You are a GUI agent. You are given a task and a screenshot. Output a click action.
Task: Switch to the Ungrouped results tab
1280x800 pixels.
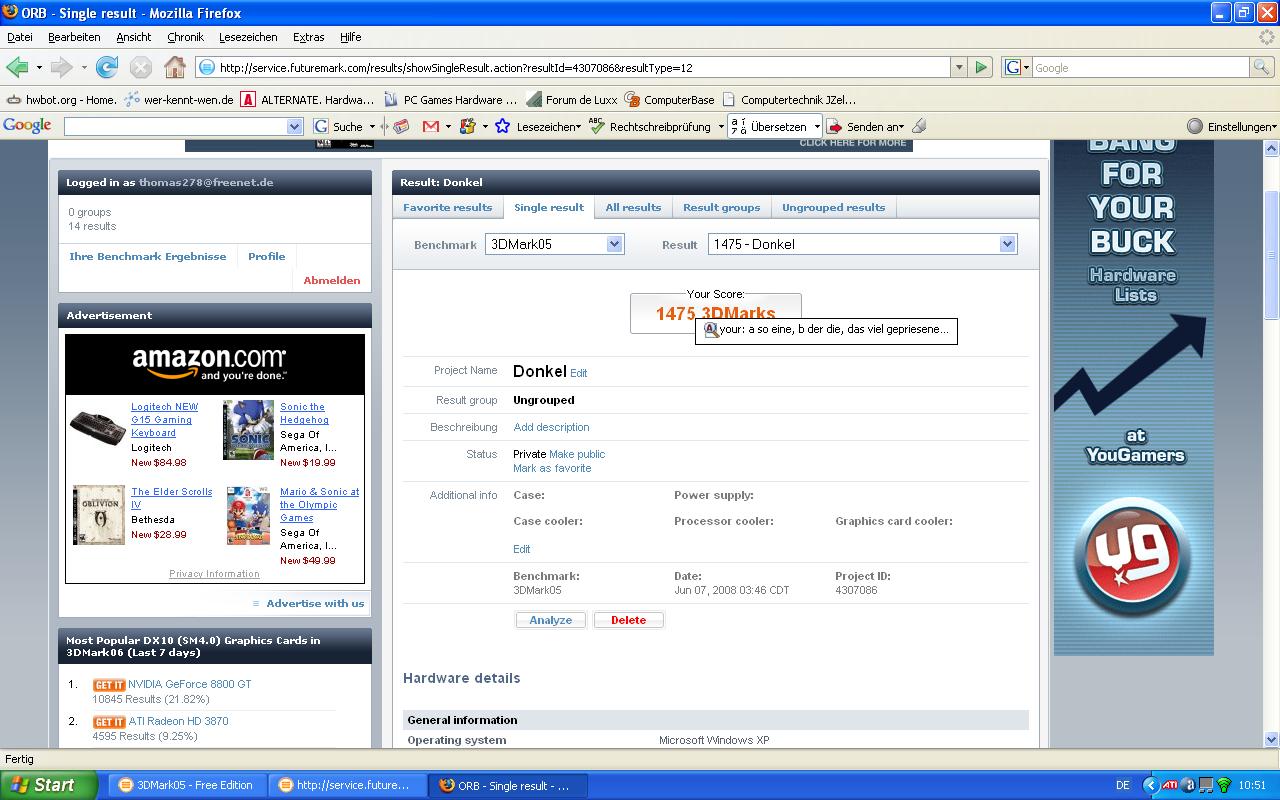833,207
